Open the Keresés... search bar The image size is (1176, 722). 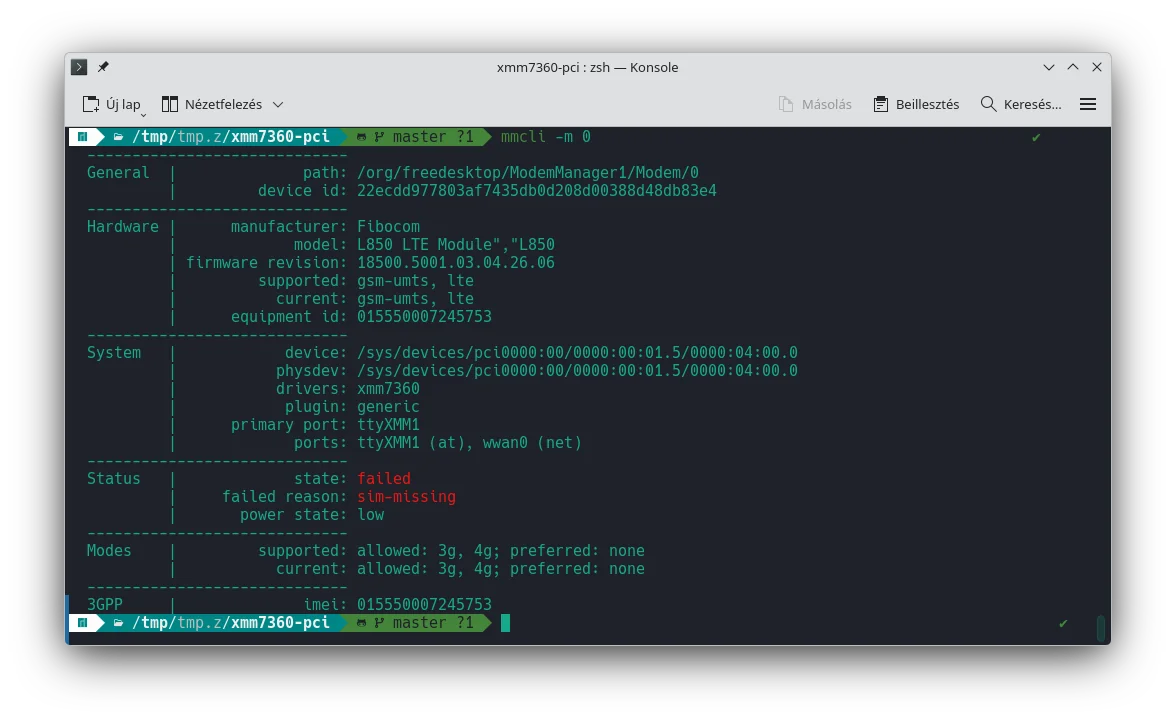[x=1031, y=104]
